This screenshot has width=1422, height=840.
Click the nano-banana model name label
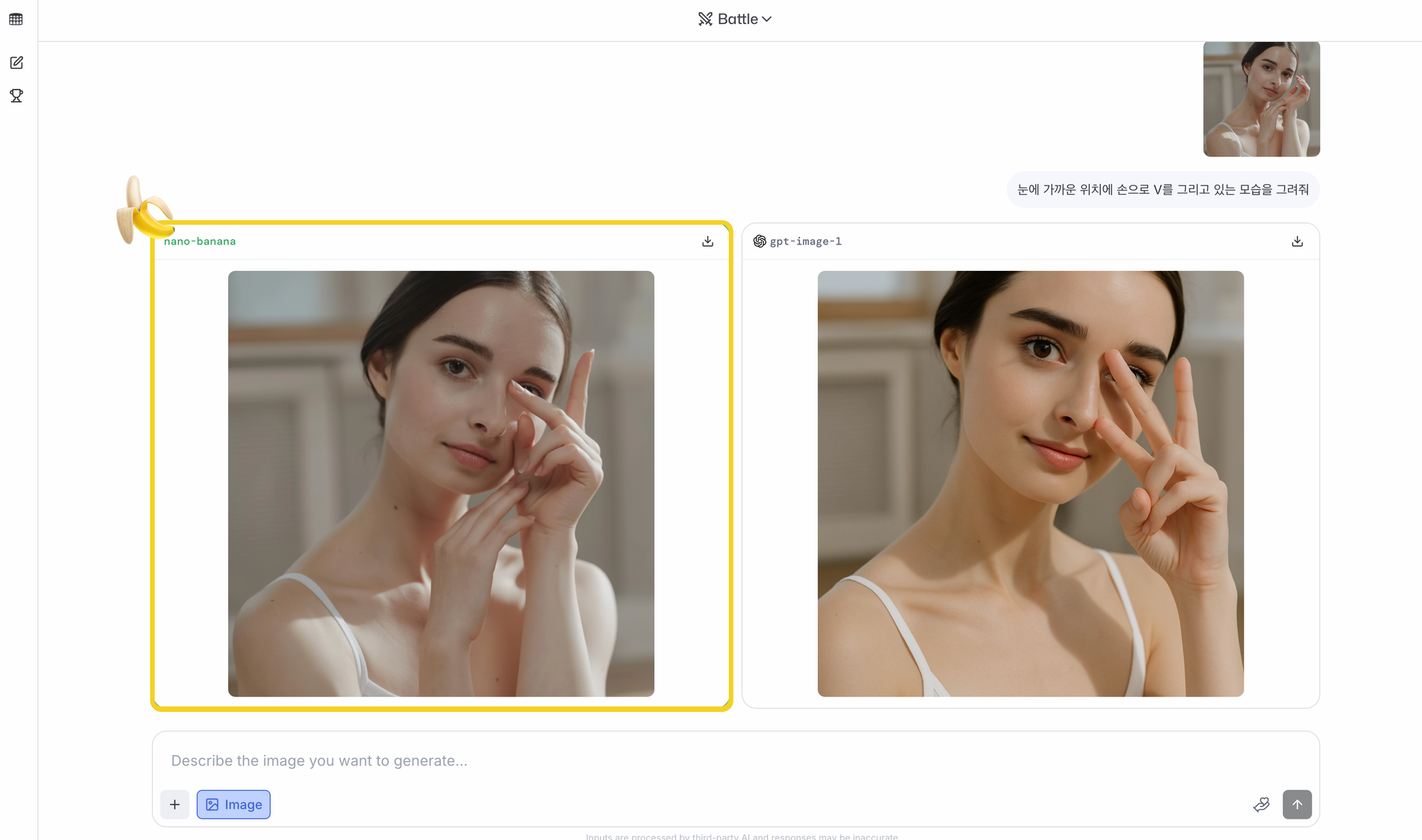click(x=200, y=242)
